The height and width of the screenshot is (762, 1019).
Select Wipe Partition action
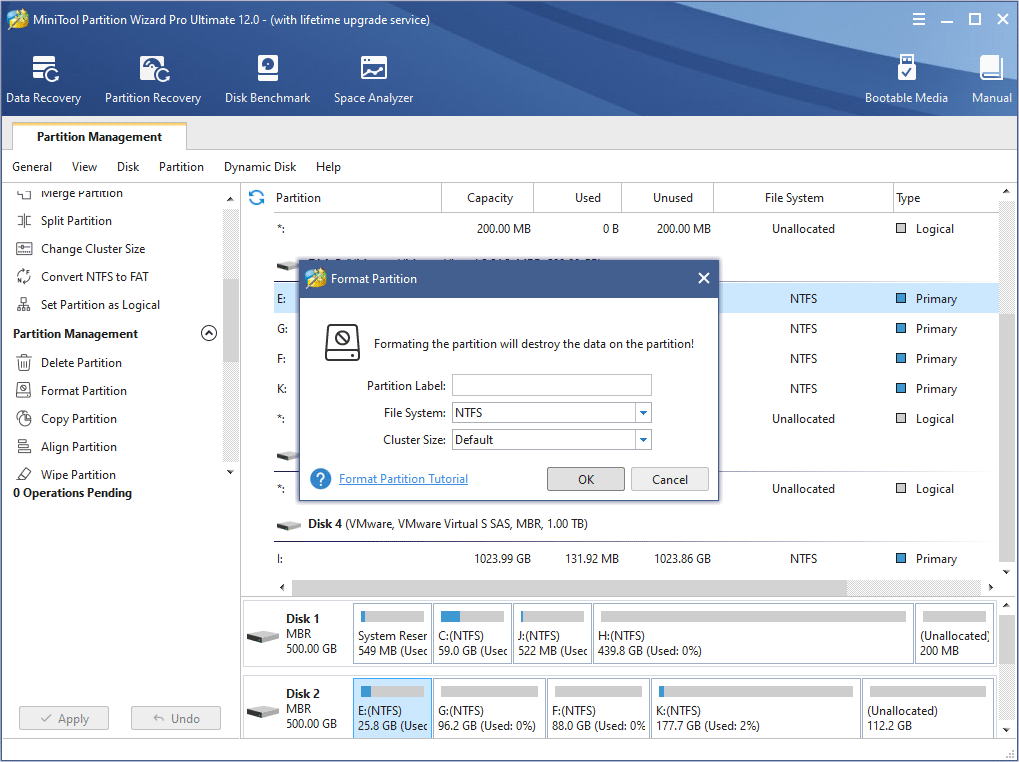click(78, 474)
